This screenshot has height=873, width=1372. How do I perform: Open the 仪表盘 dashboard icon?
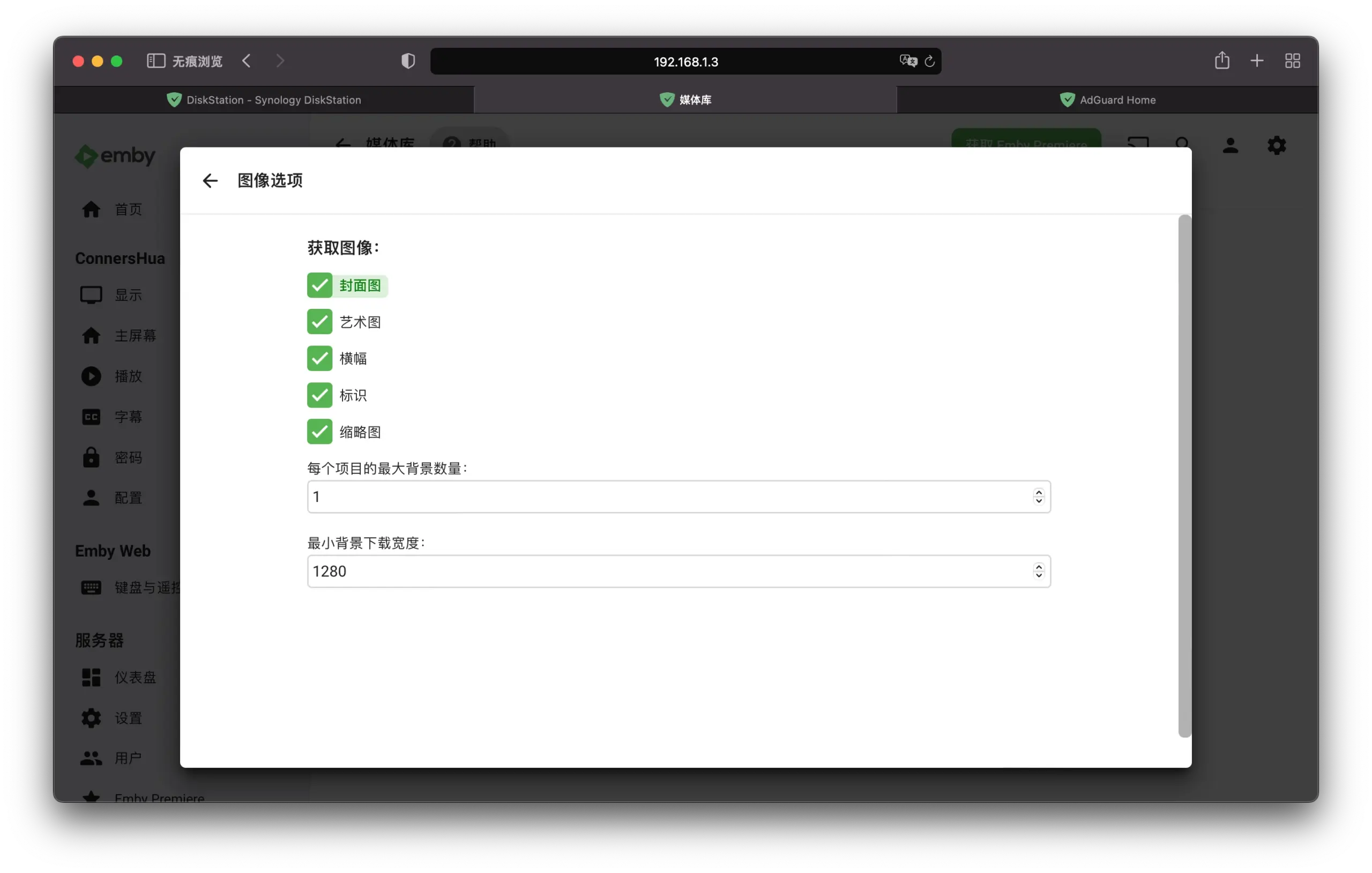point(91,677)
